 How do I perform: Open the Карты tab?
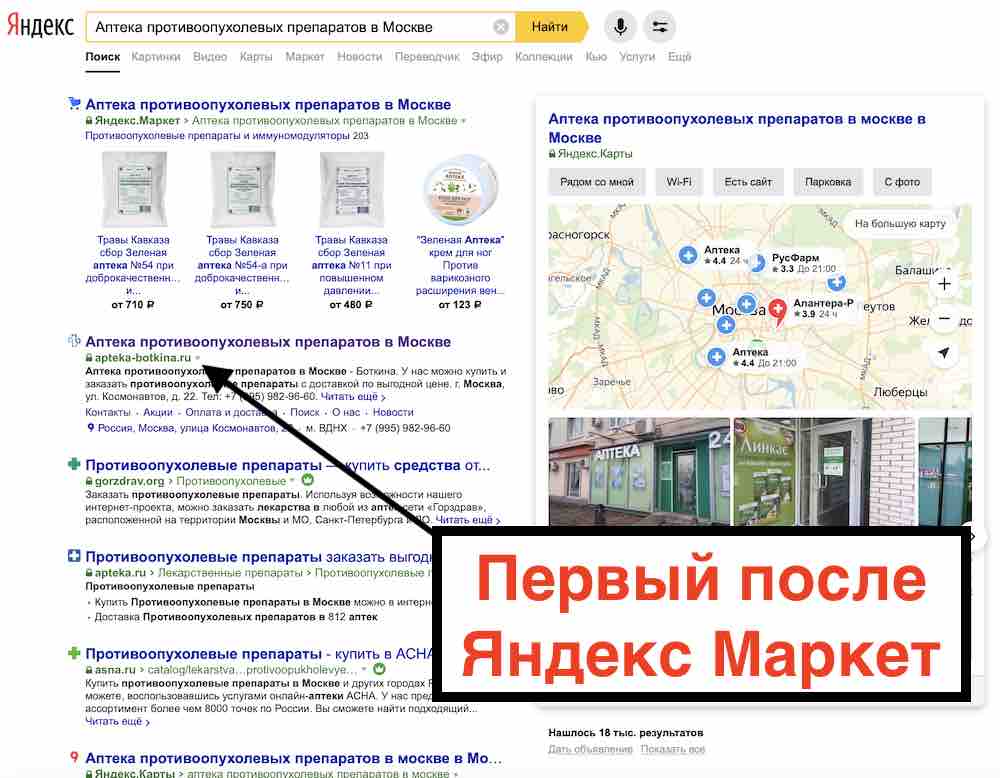(256, 57)
